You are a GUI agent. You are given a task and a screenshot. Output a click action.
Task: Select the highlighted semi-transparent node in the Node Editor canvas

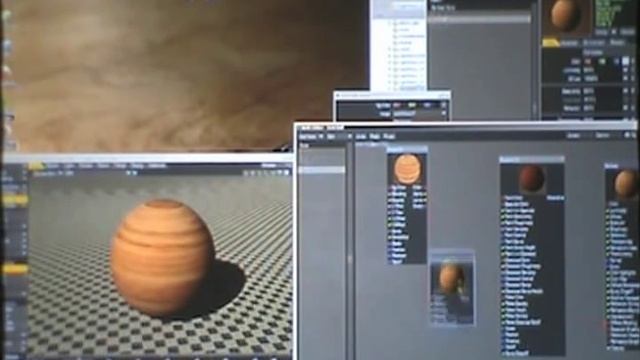point(452,288)
